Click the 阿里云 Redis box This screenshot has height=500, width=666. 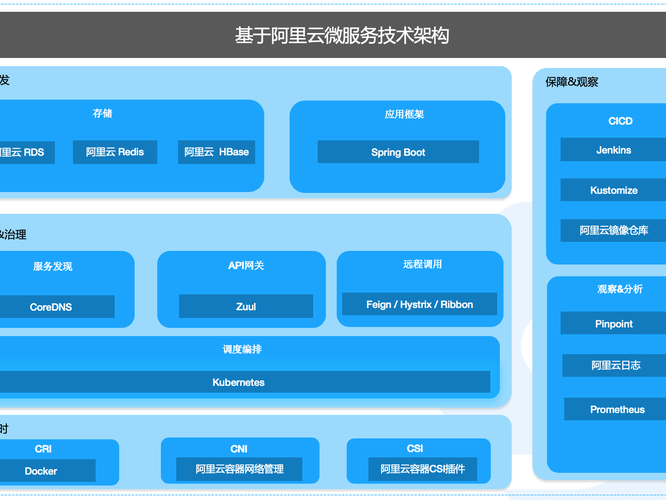tap(115, 152)
